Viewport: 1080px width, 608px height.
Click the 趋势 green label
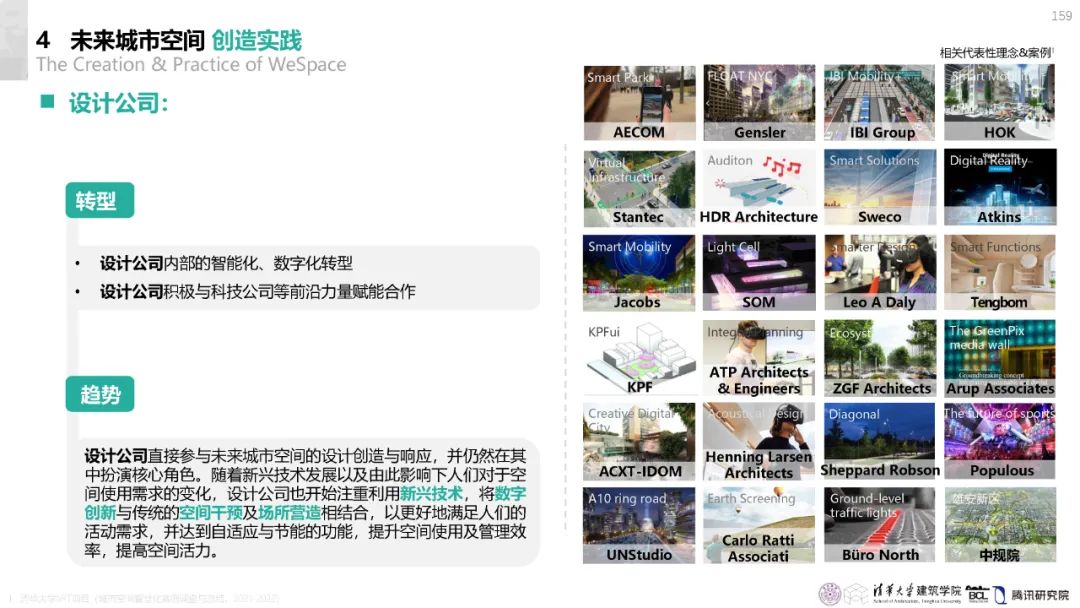100,394
